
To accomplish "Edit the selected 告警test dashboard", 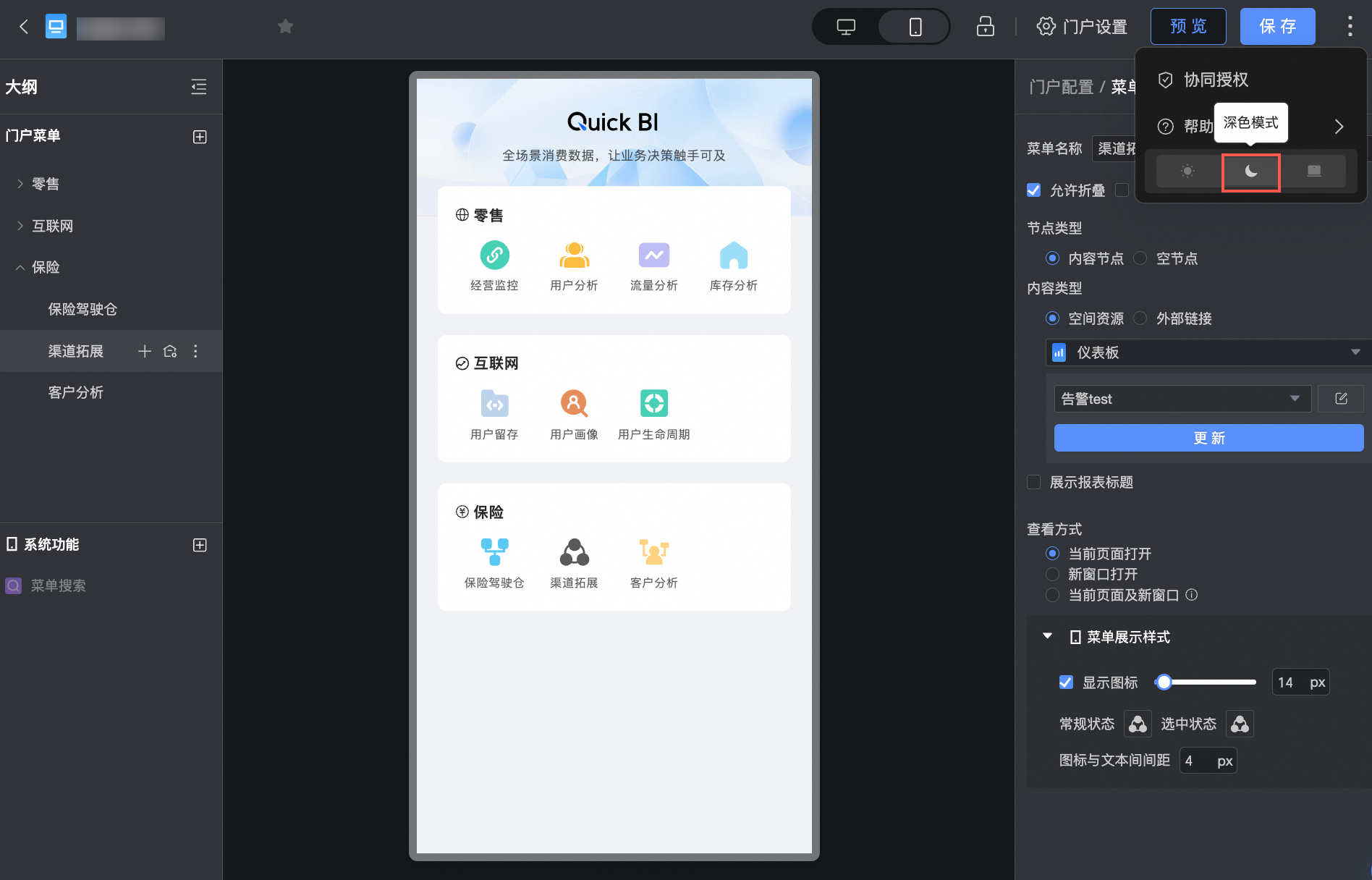I will [x=1341, y=399].
